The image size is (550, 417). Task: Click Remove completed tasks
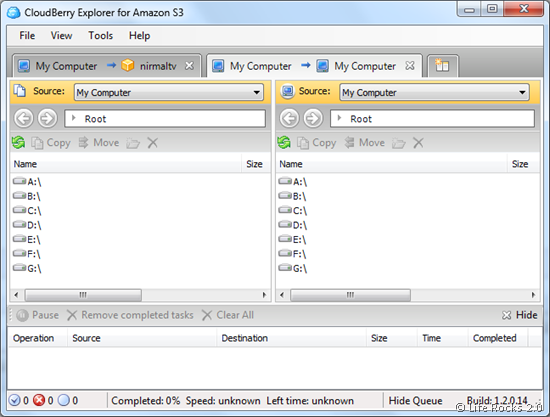coord(130,315)
